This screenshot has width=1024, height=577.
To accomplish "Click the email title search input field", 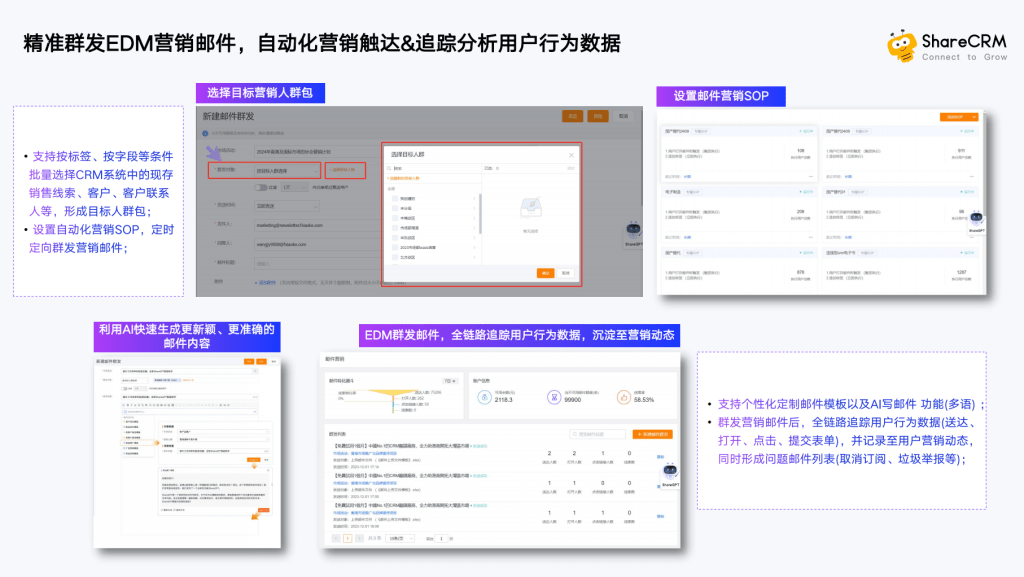I will pyautogui.click(x=597, y=434).
